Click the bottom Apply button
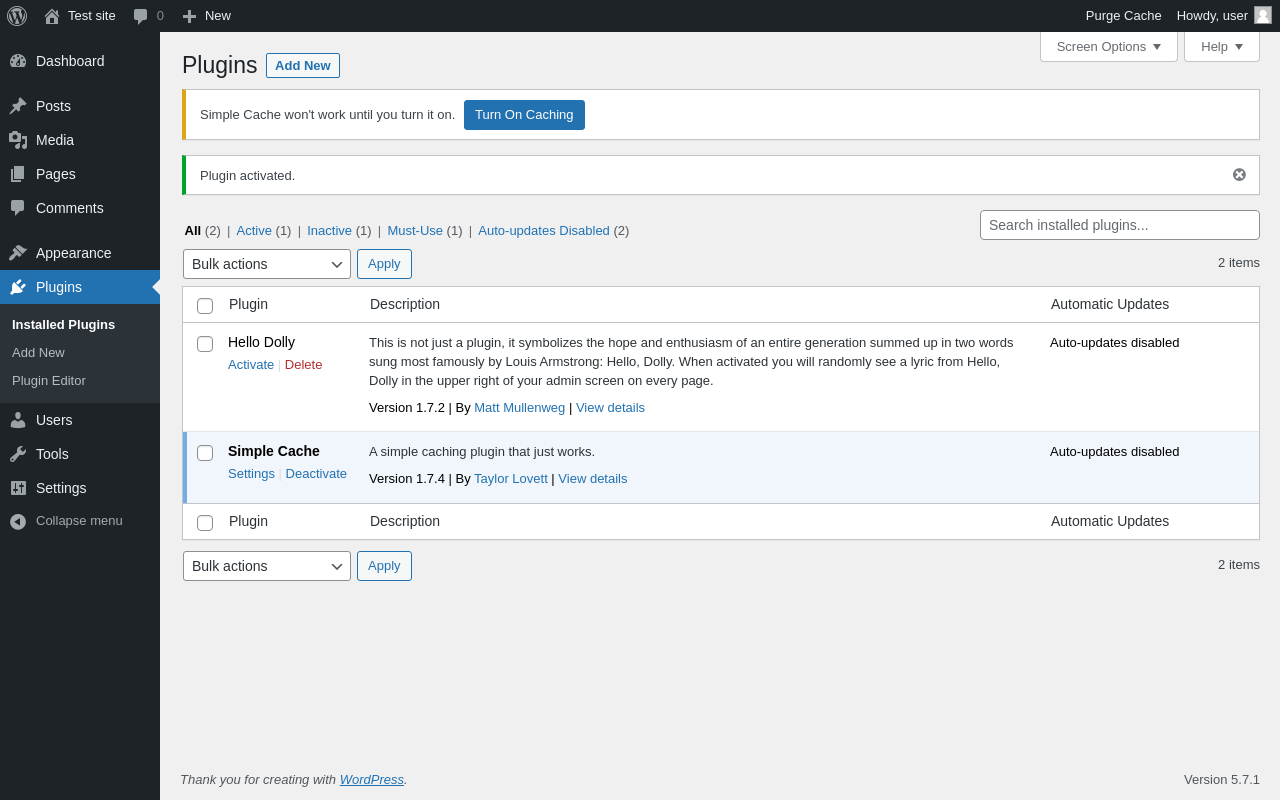 point(384,566)
